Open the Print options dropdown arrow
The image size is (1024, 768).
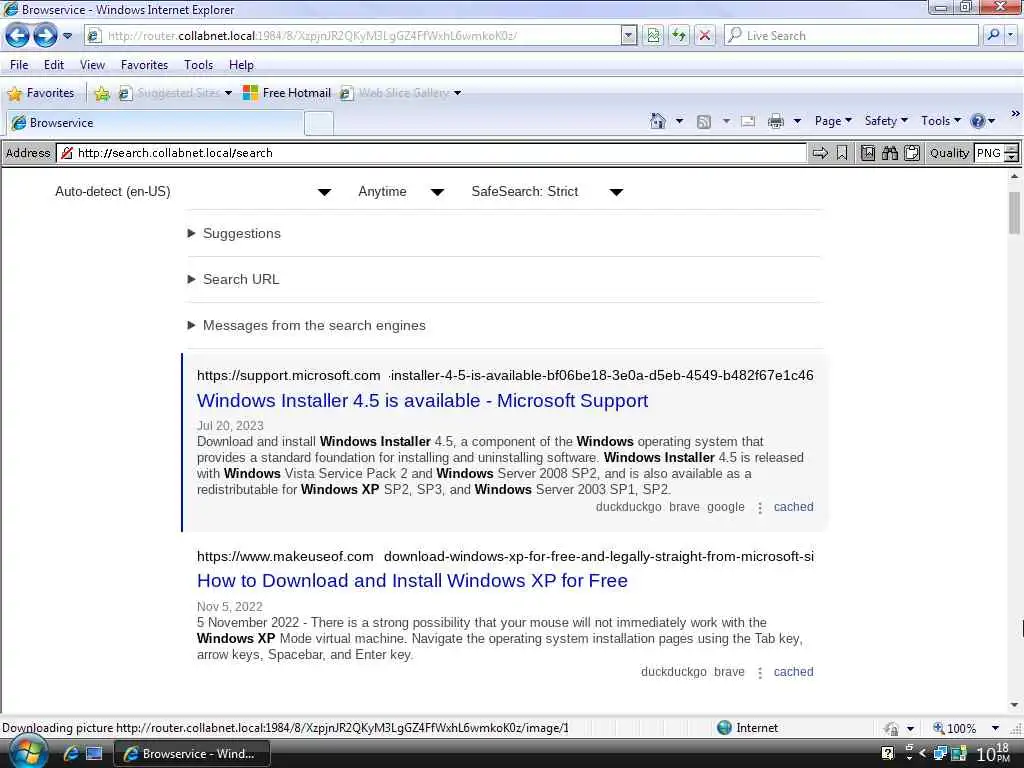797,121
